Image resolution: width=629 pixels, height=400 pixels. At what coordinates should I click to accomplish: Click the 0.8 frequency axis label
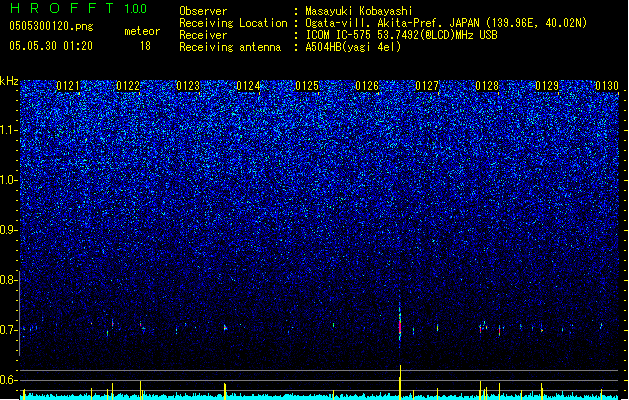pos(9,280)
